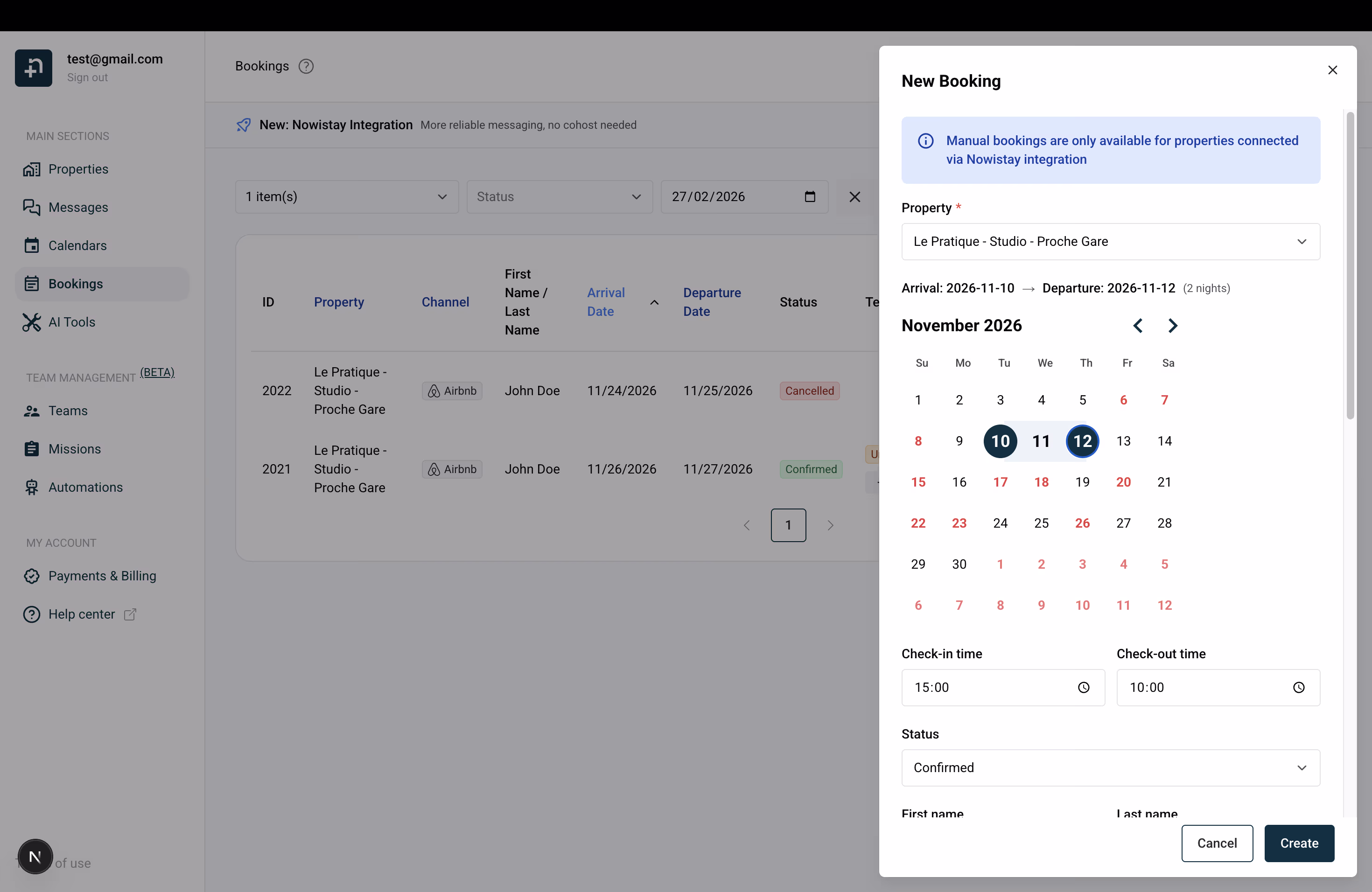Click the dialog vertical scrollbar
1372x892 pixels.
(x=1350, y=266)
